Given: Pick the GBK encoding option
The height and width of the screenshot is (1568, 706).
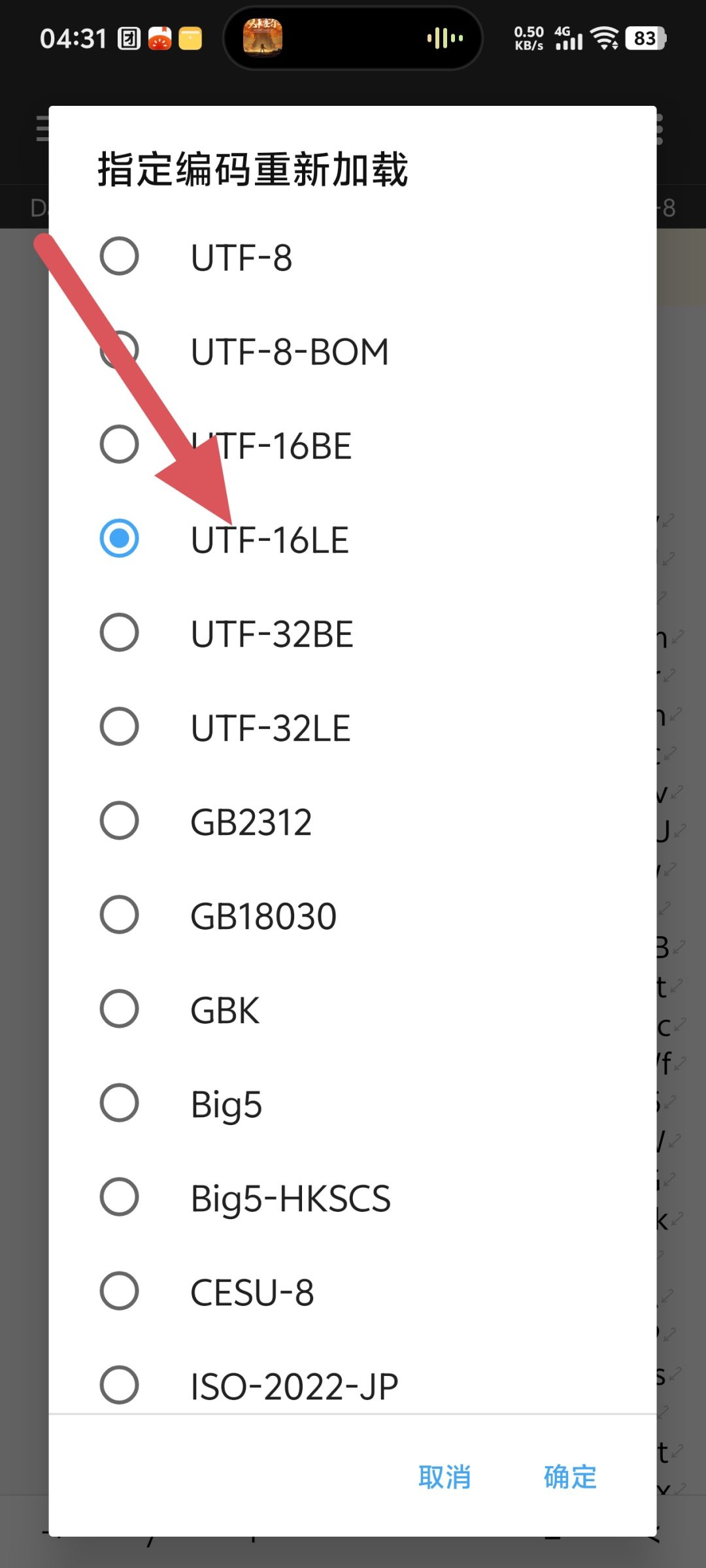Looking at the screenshot, I should point(119,1009).
